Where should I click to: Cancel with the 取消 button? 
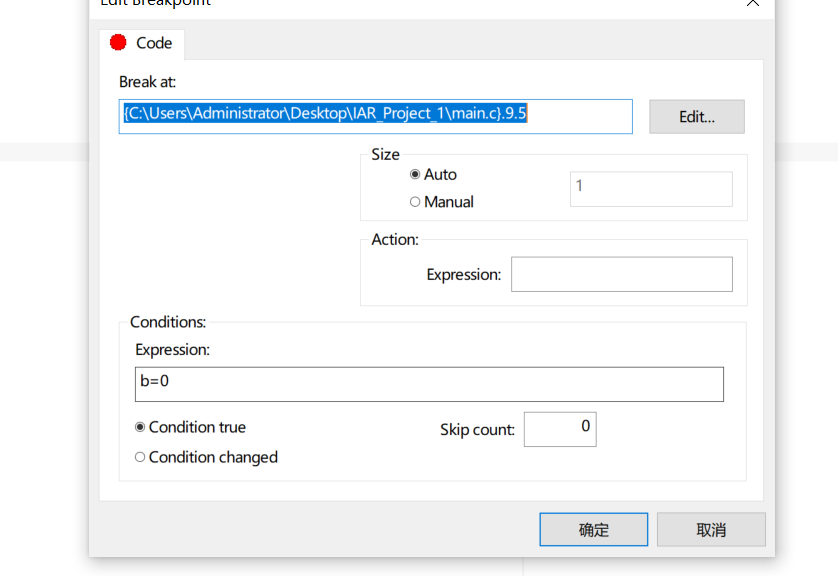[711, 530]
